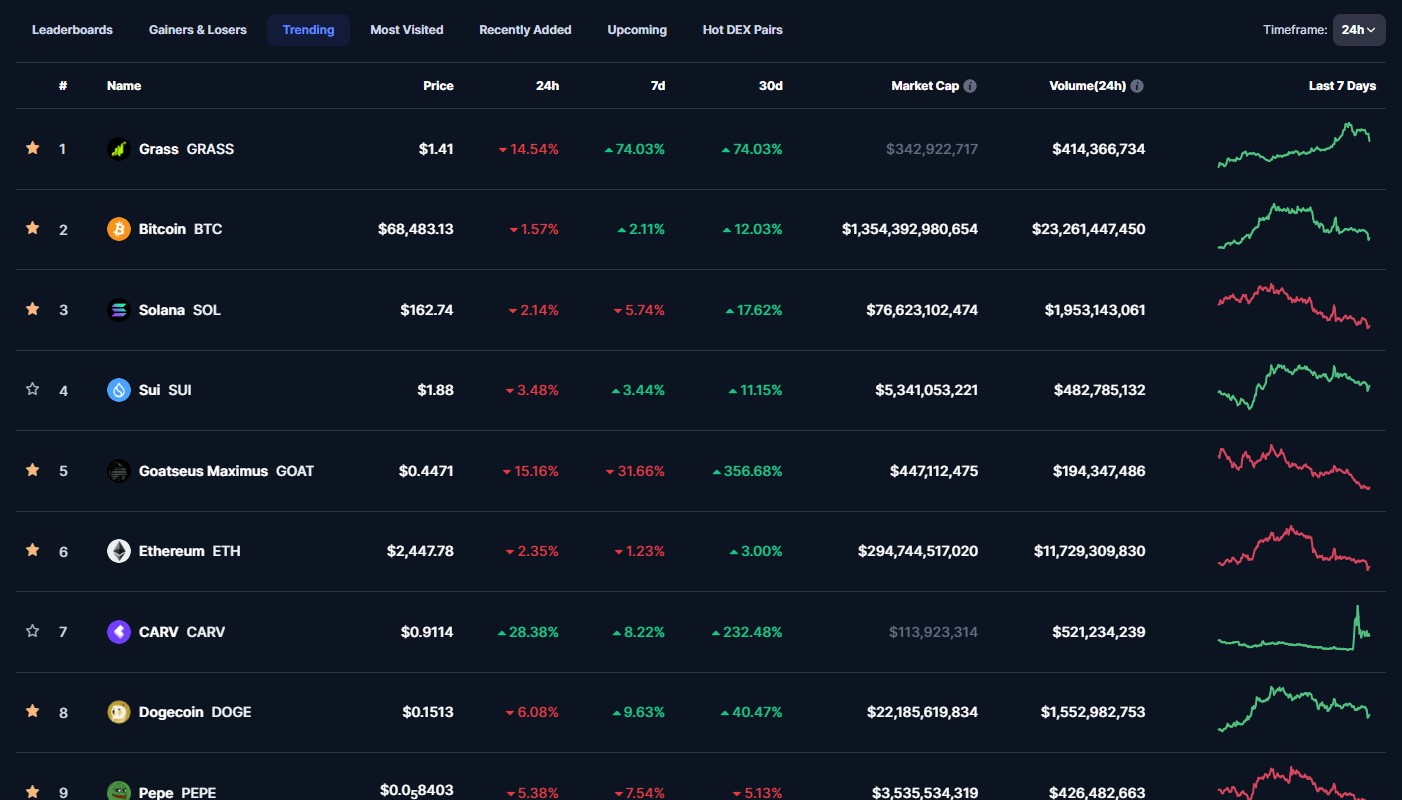Toggle the watchlist star for Solana

pos(32,309)
